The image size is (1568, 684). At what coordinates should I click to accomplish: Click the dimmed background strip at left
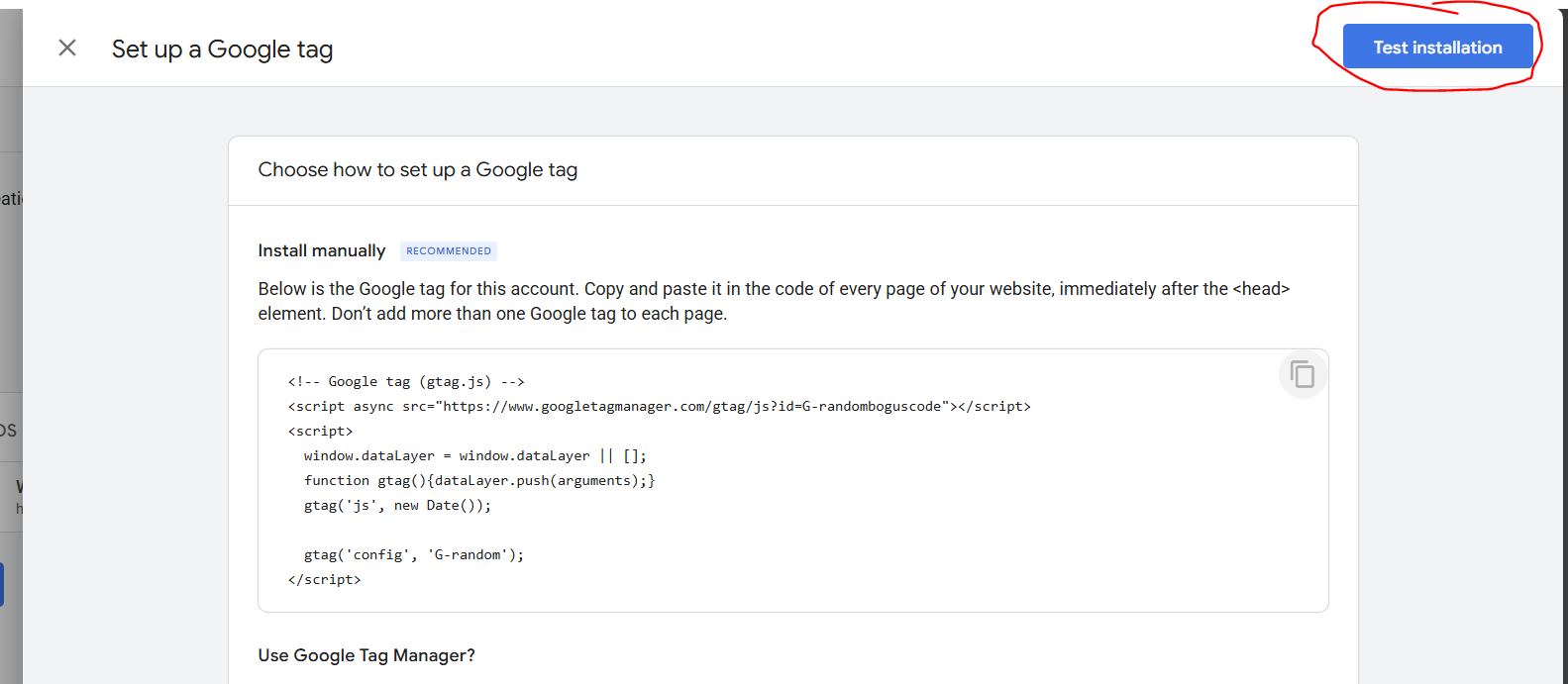tap(10, 297)
